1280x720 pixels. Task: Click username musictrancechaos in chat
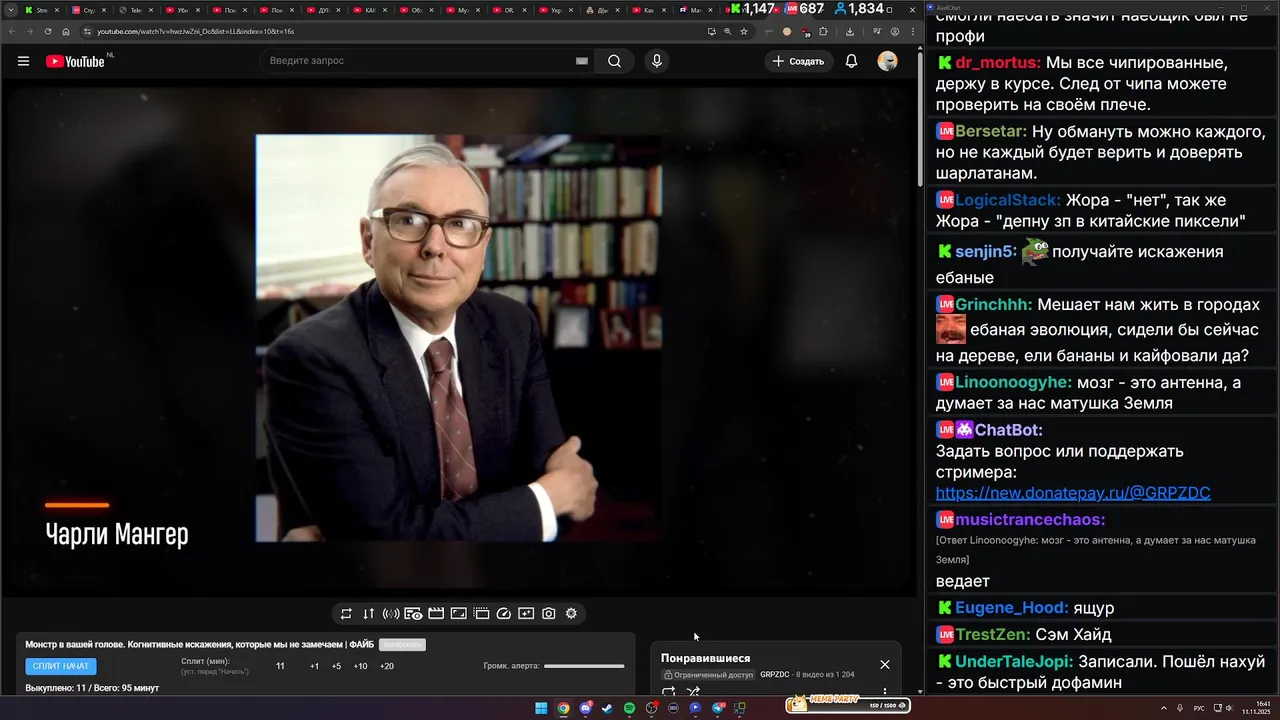[x=1030, y=520]
